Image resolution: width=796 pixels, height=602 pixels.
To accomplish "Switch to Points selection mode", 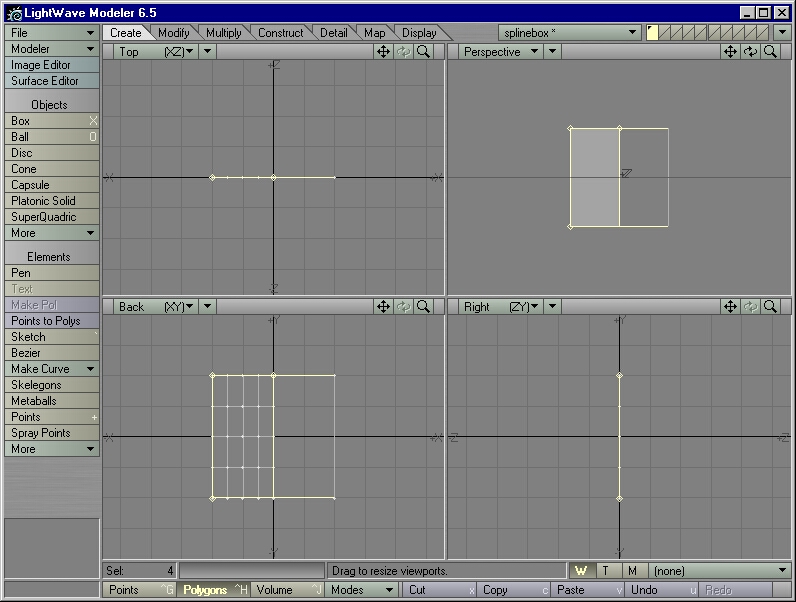I will click(x=139, y=590).
